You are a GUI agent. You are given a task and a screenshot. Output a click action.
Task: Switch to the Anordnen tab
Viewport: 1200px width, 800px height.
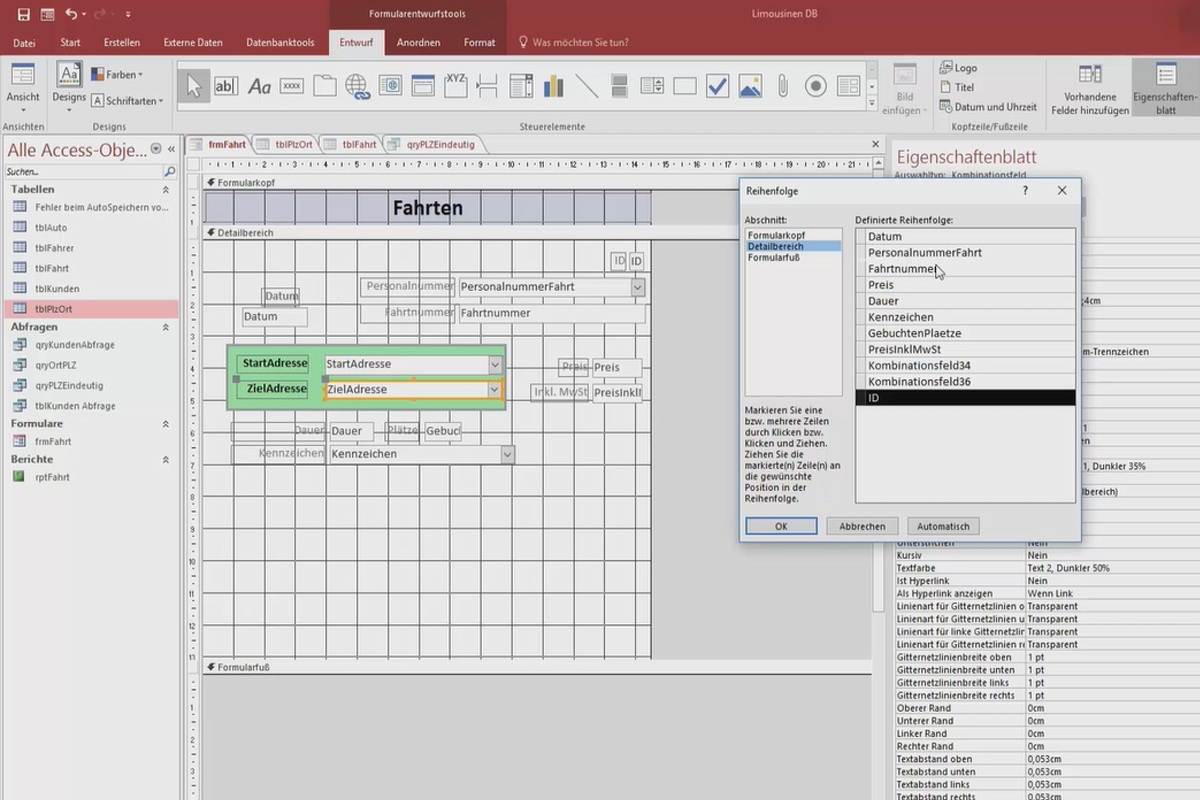tap(418, 42)
